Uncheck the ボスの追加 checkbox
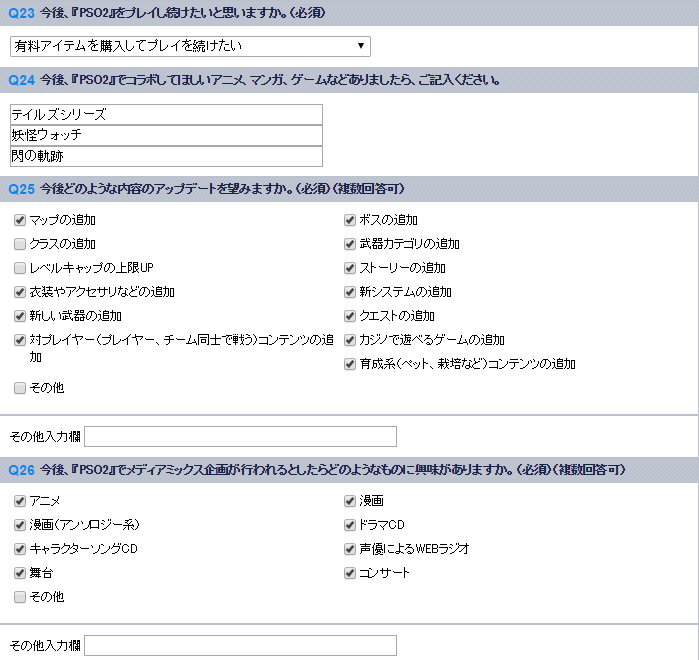 click(x=350, y=220)
